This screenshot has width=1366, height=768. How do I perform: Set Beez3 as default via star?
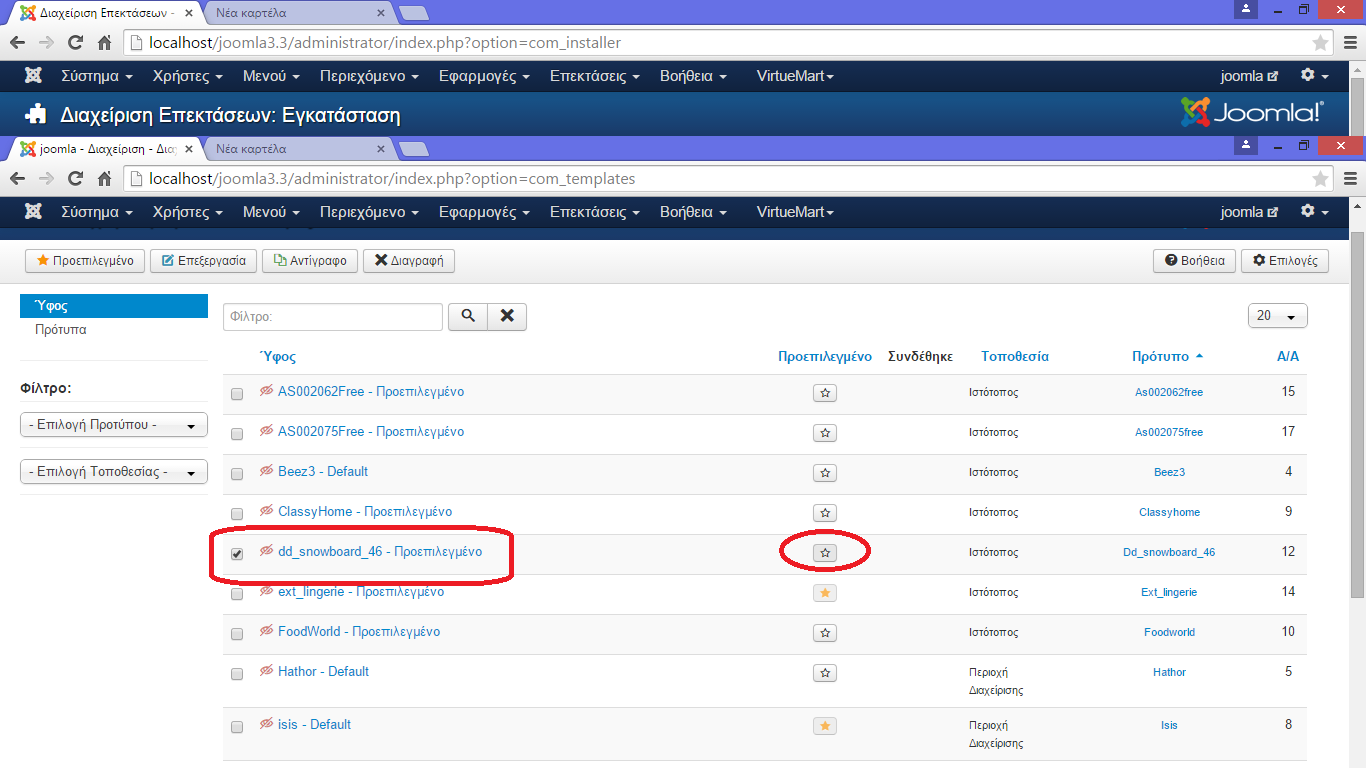click(x=824, y=473)
